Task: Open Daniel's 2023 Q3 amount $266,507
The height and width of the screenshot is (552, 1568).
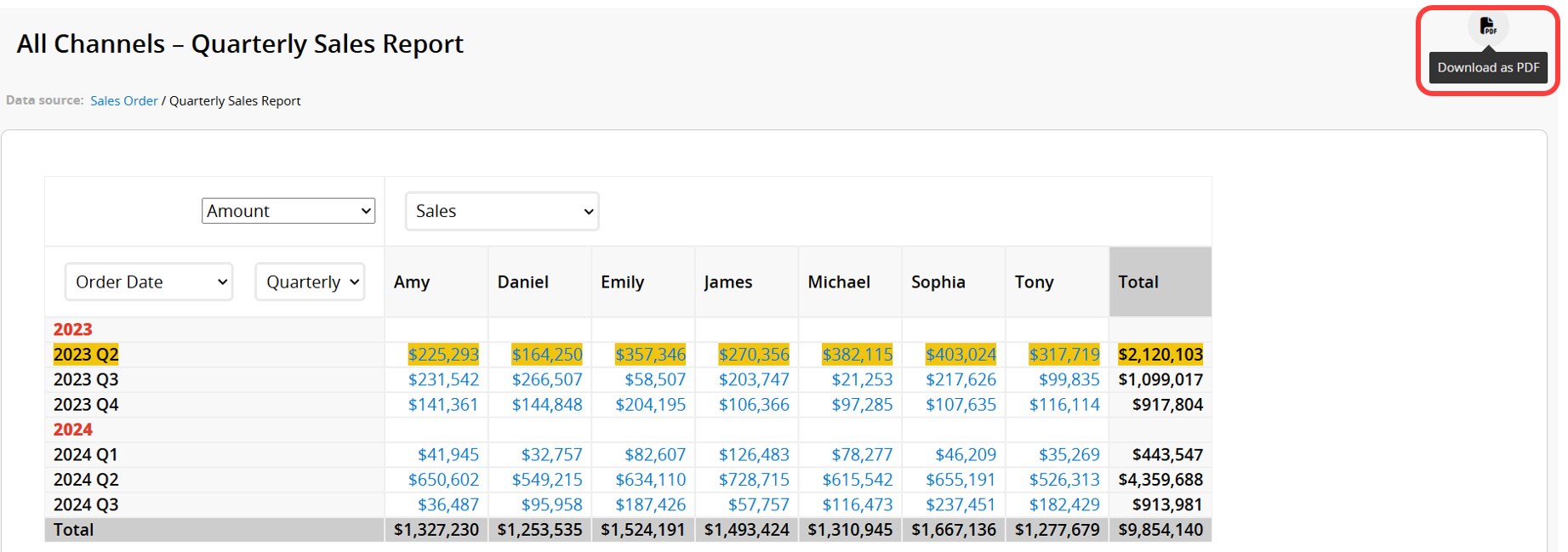Action: click(x=547, y=379)
